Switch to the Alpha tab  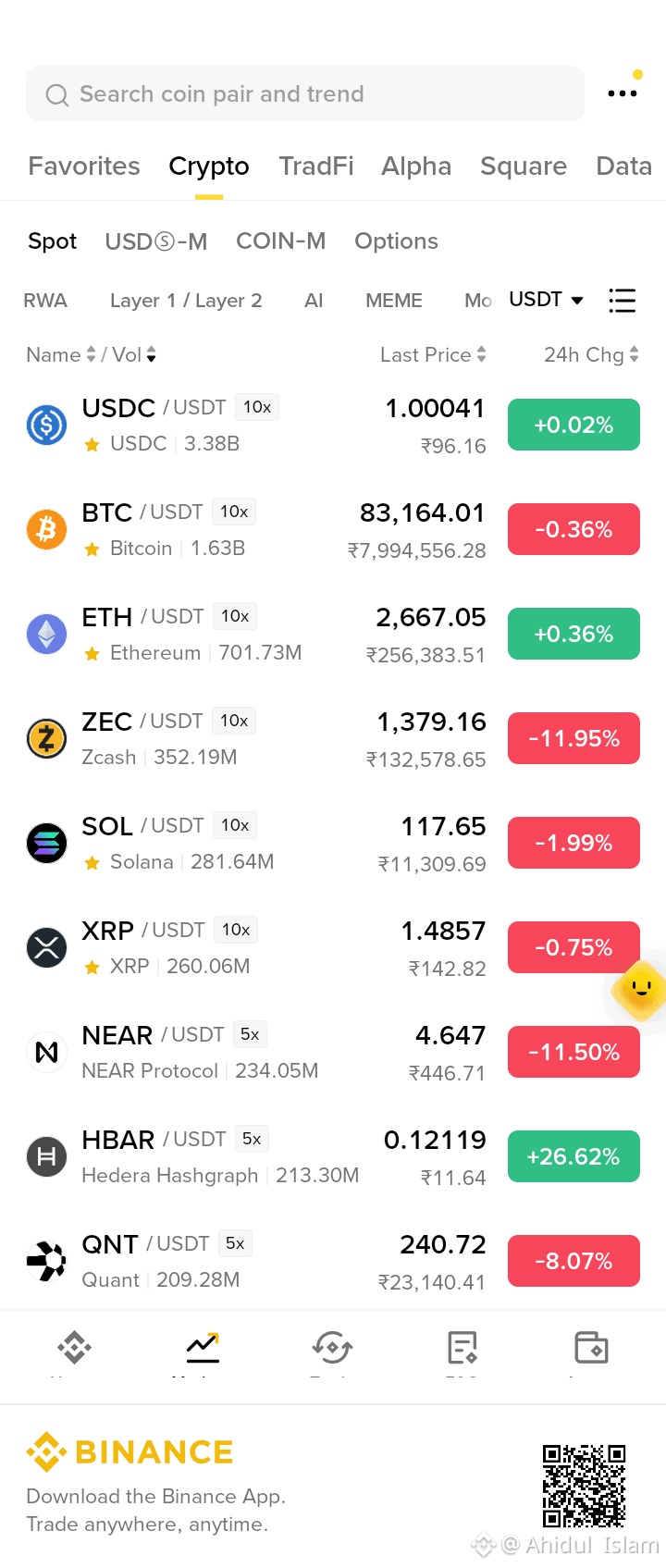point(416,167)
